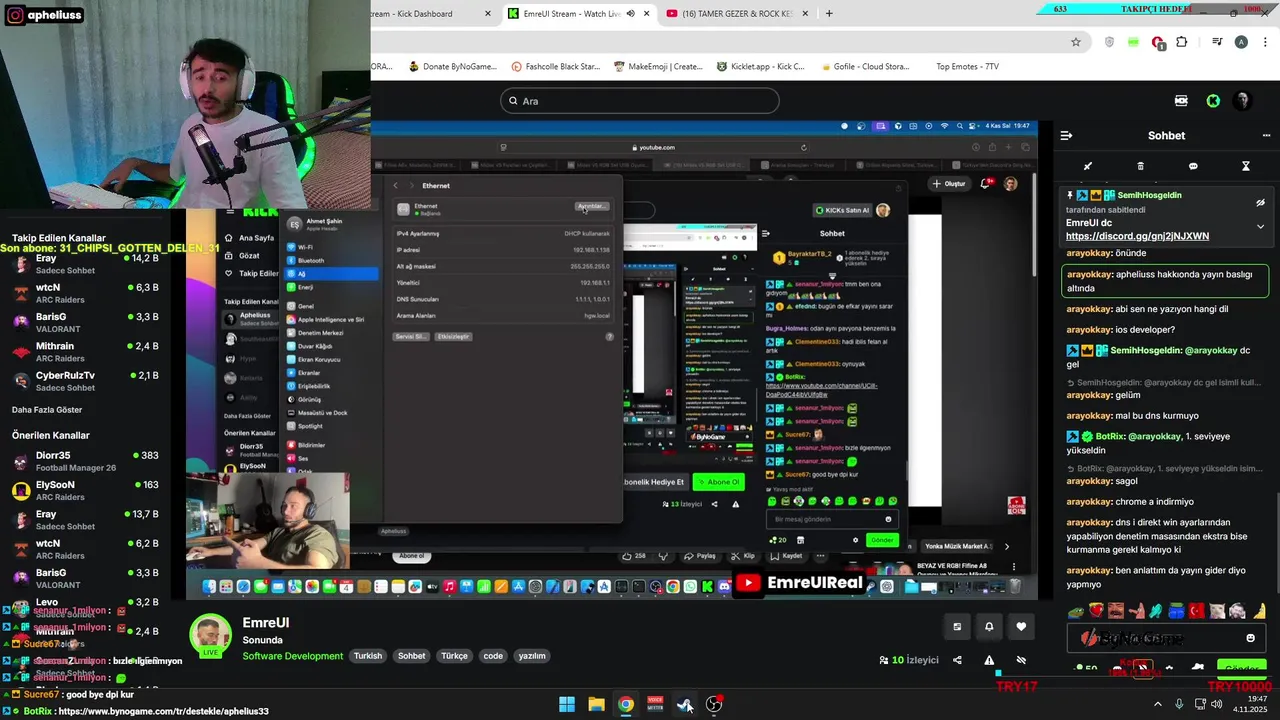The height and width of the screenshot is (720, 1280).
Task: Open Gofile Cloud Storage bookmark
Action: [864, 67]
